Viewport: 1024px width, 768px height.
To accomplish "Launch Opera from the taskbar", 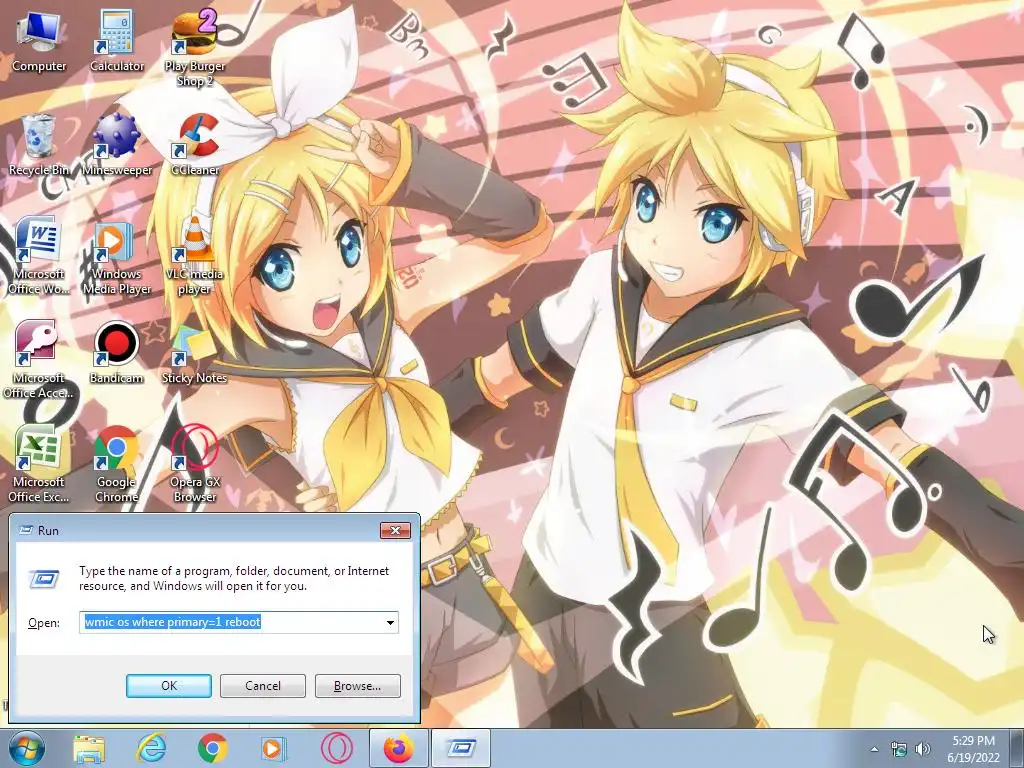I will [336, 748].
